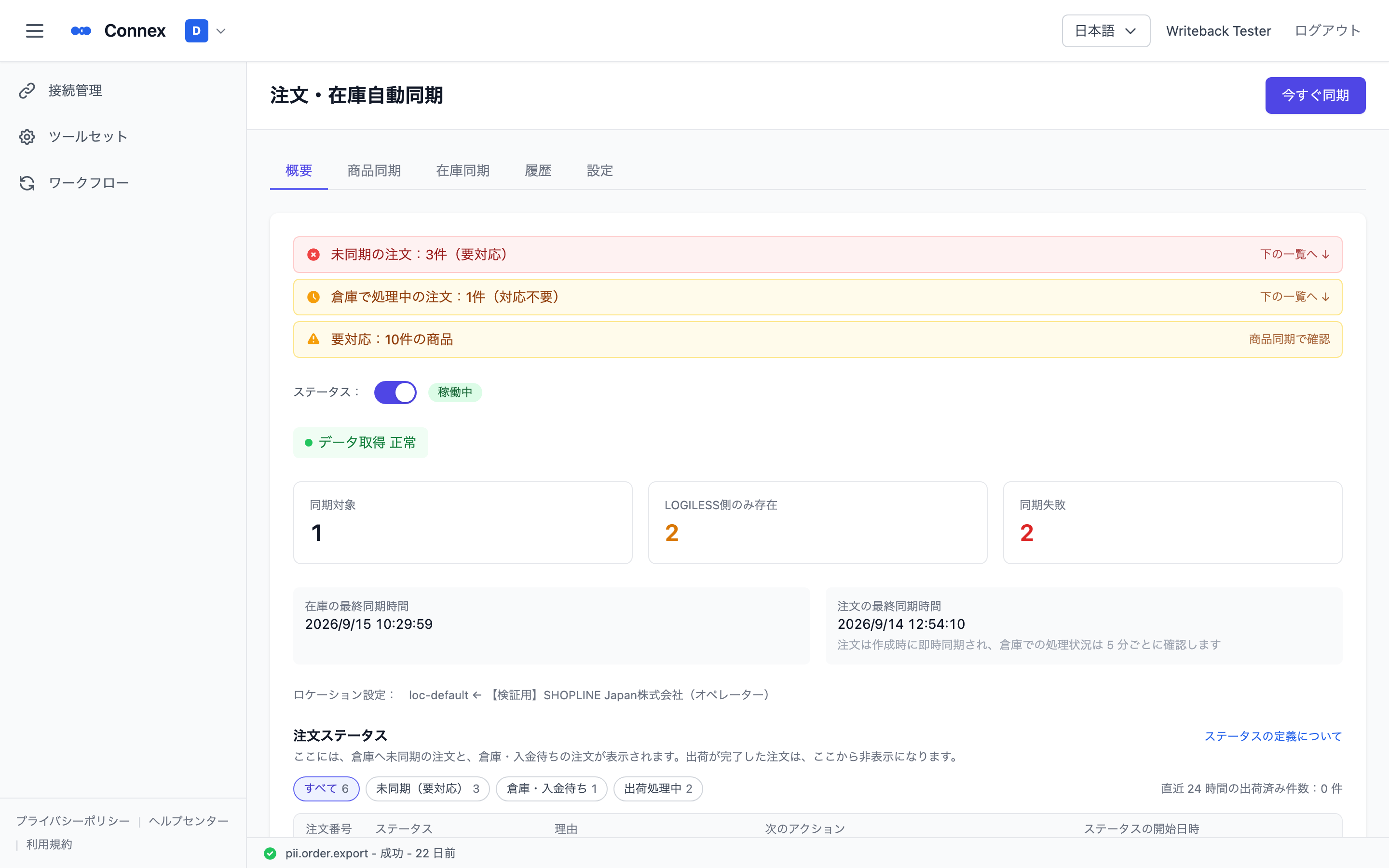This screenshot has width=1389, height=868.
Task: Click ログアウト to sign out
Action: (1327, 31)
